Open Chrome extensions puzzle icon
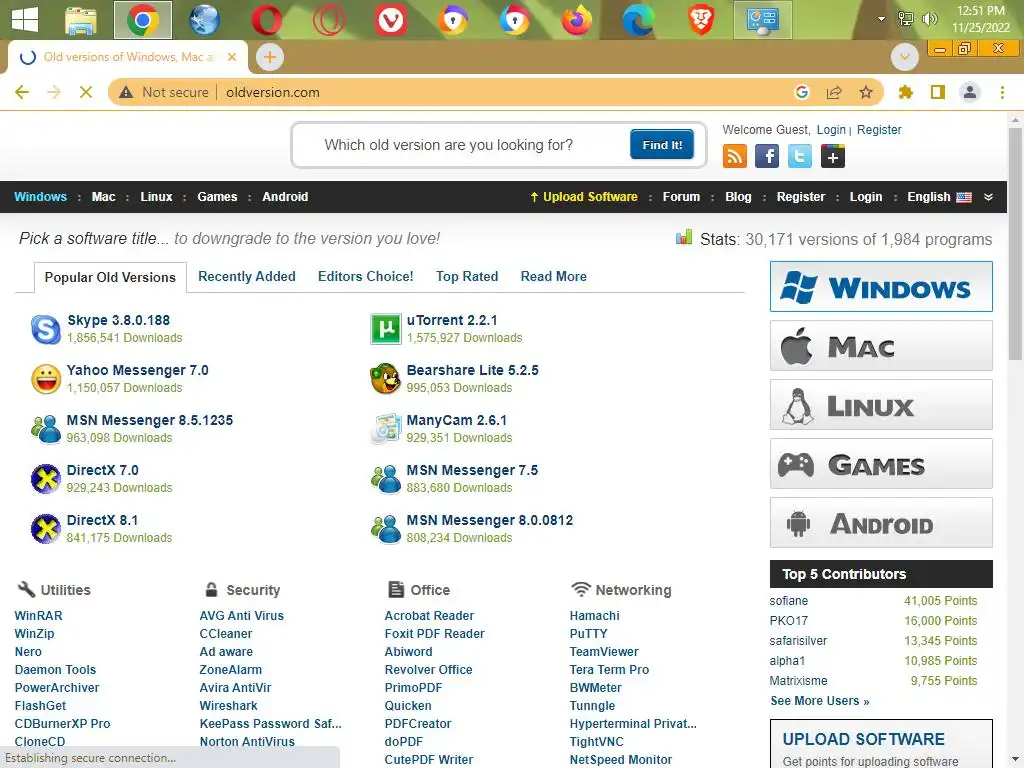This screenshot has width=1024, height=768. click(x=906, y=92)
